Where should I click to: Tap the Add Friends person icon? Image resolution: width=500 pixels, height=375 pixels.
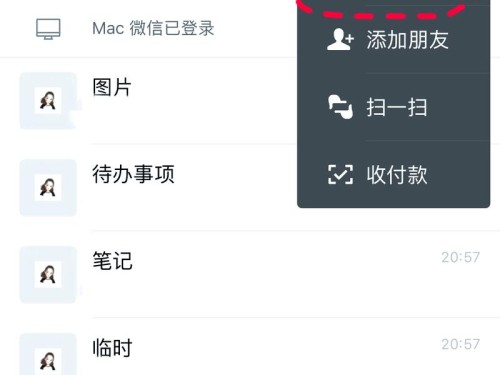coord(340,40)
